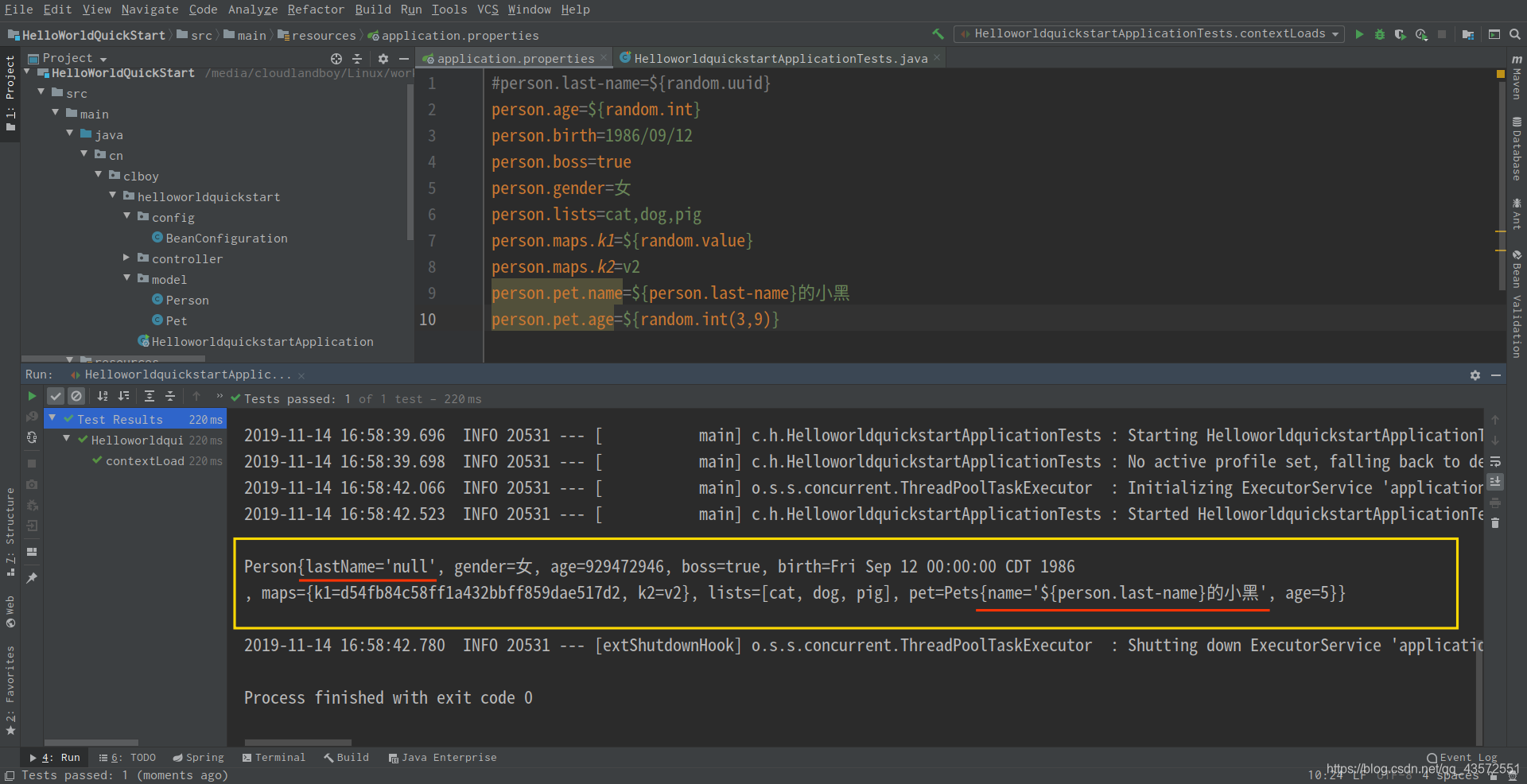Toggle scroll to end of console output
Screen dimensions: 1527x784
tap(1495, 482)
